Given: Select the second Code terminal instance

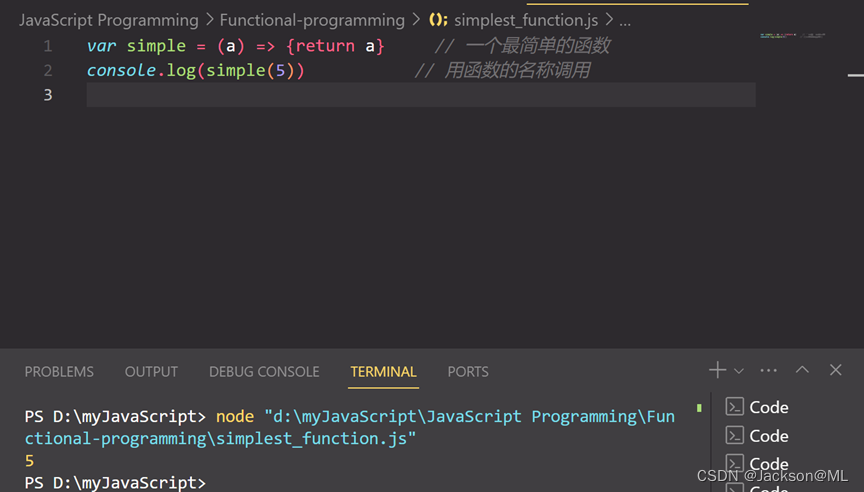Looking at the screenshot, I should 757,436.
